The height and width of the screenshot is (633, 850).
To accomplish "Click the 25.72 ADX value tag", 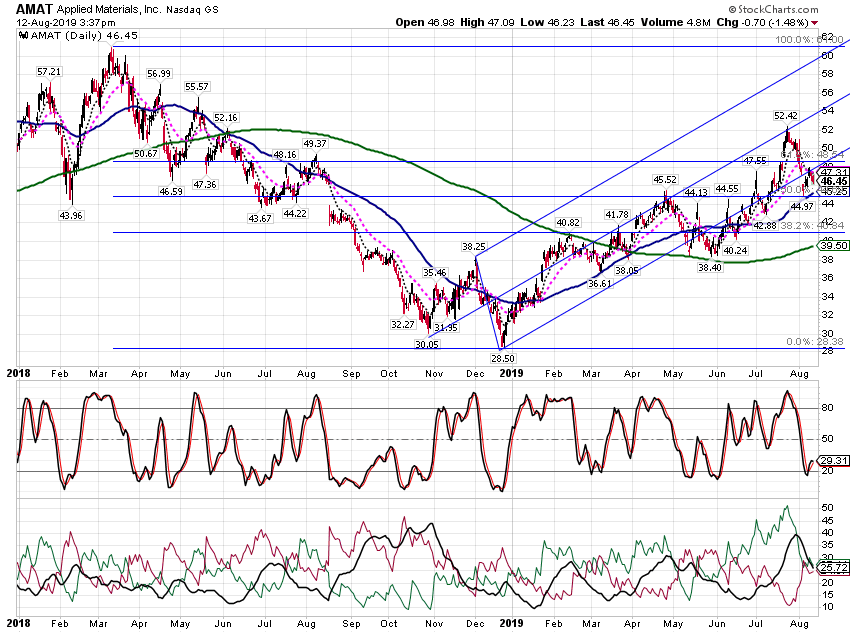I will pyautogui.click(x=834, y=567).
